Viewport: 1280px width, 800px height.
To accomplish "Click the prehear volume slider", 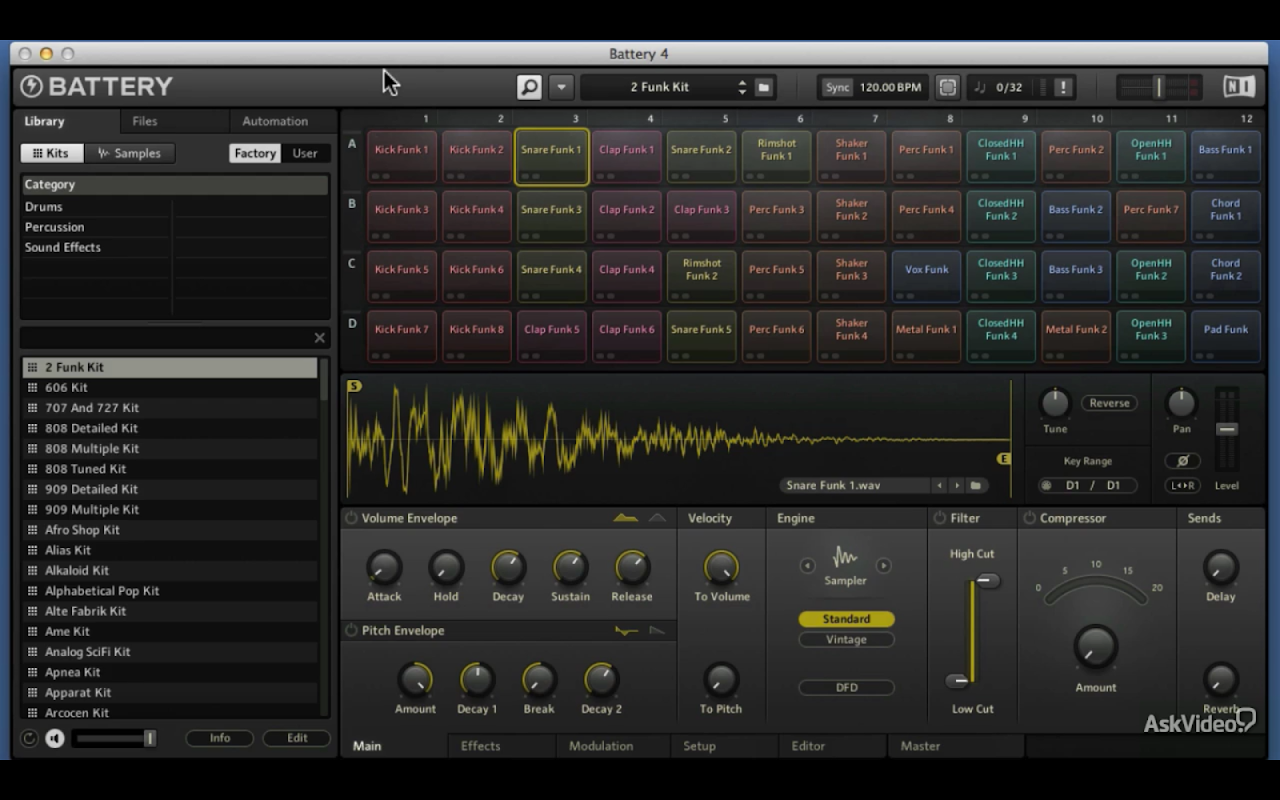I will (x=114, y=739).
